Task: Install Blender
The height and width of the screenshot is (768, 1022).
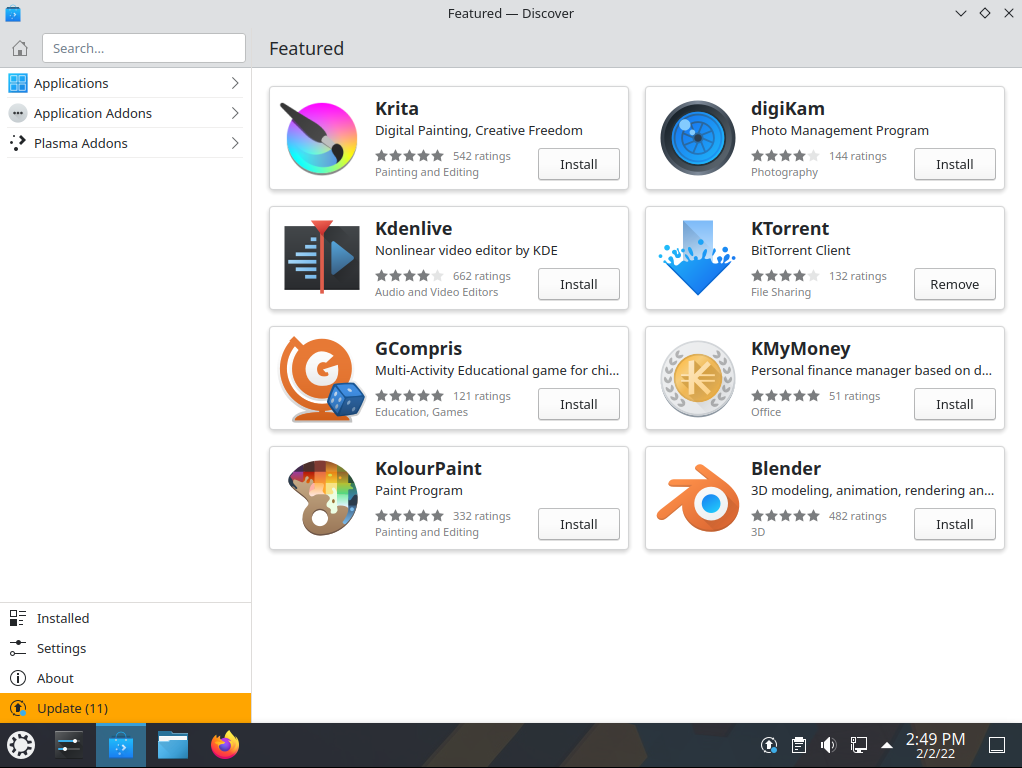Action: (954, 524)
